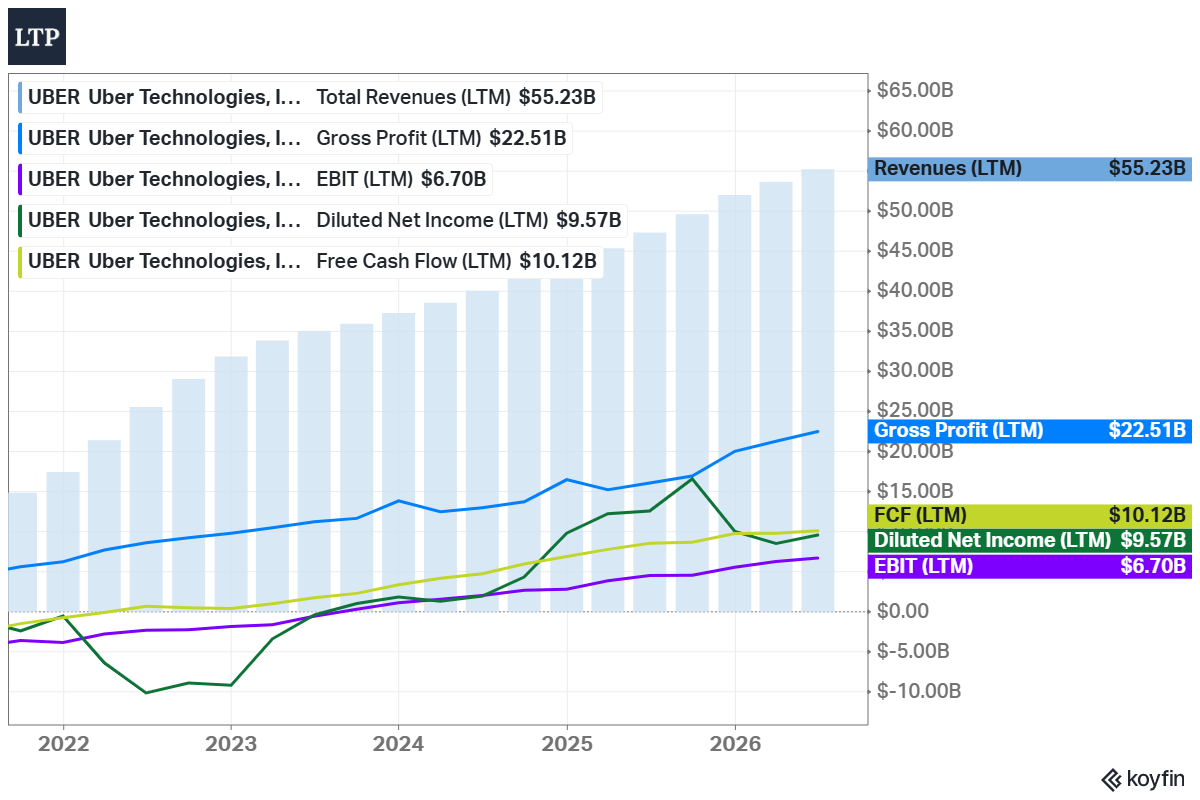Click FCF (LTM) $10.12B axis tag

[x=1030, y=516]
